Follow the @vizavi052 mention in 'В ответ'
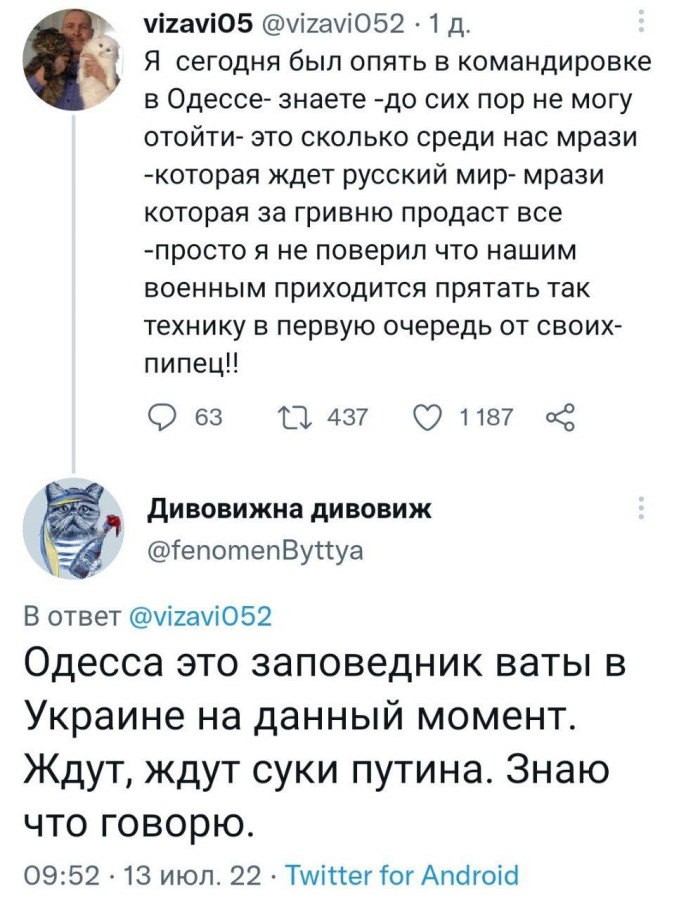Screen dimensions: 679x900 [201, 616]
